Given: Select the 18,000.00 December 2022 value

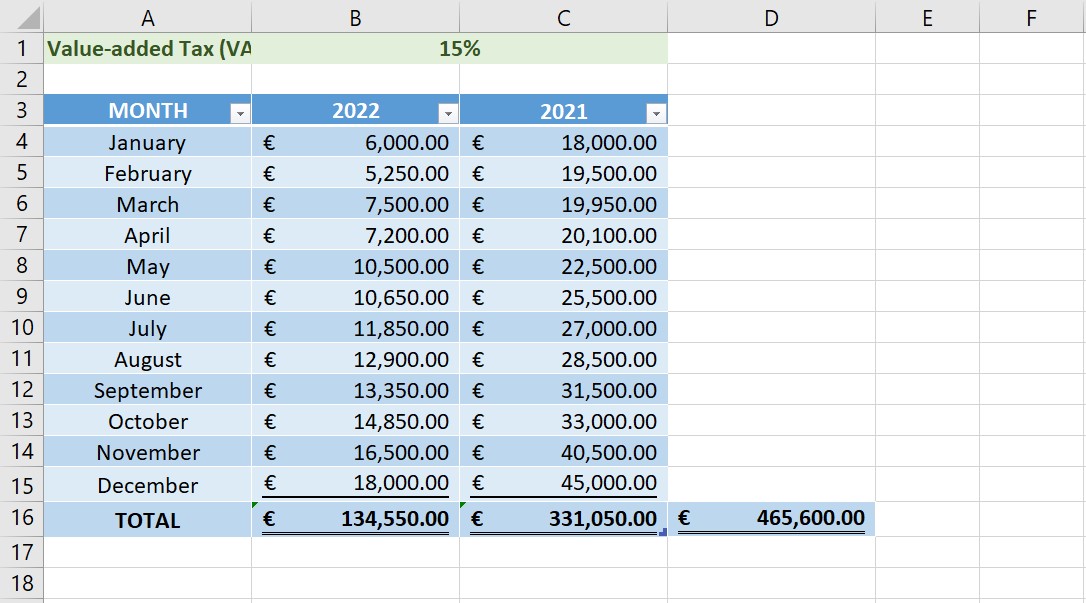Looking at the screenshot, I should click(355, 485).
